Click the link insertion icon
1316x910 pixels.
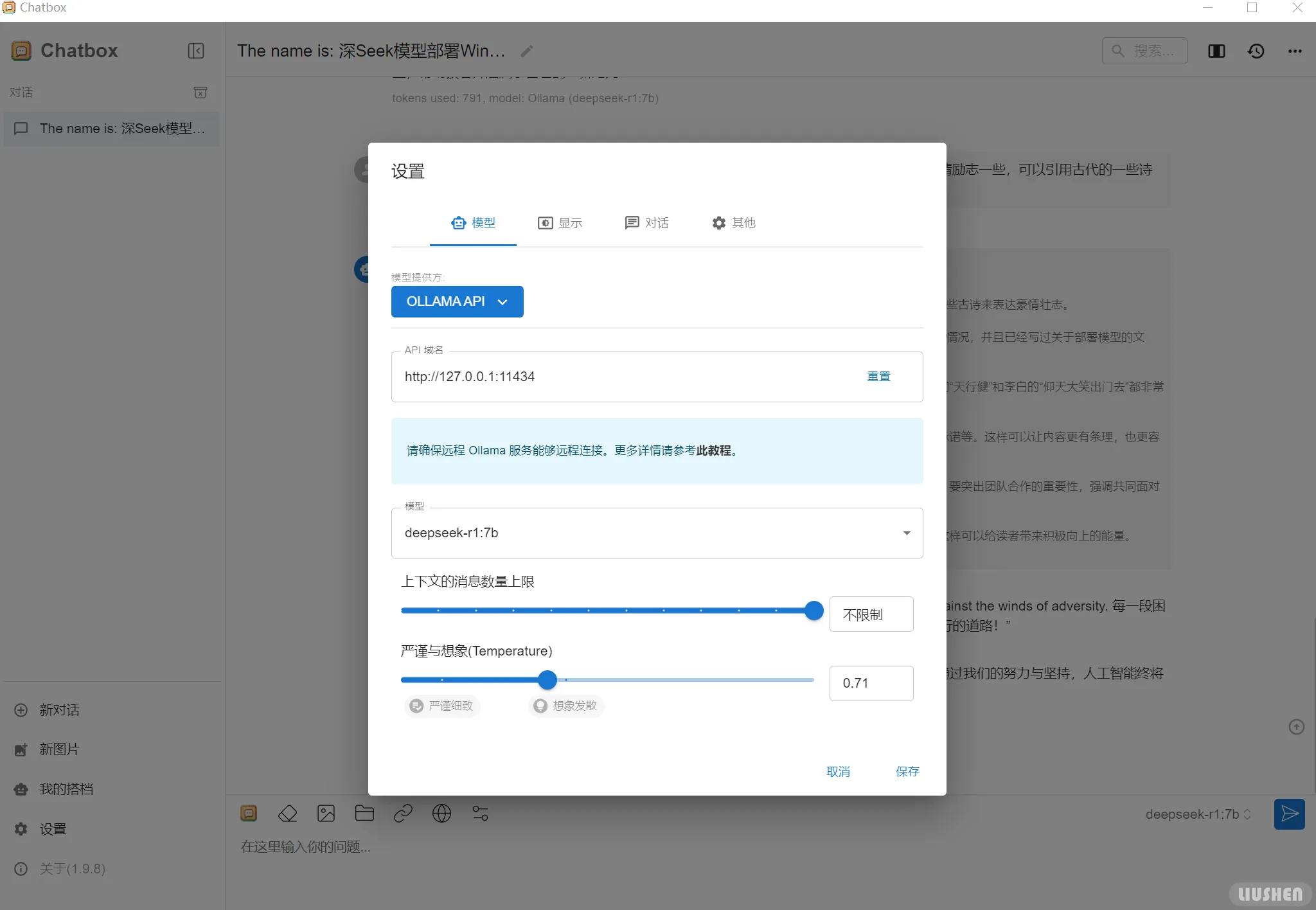click(x=403, y=813)
